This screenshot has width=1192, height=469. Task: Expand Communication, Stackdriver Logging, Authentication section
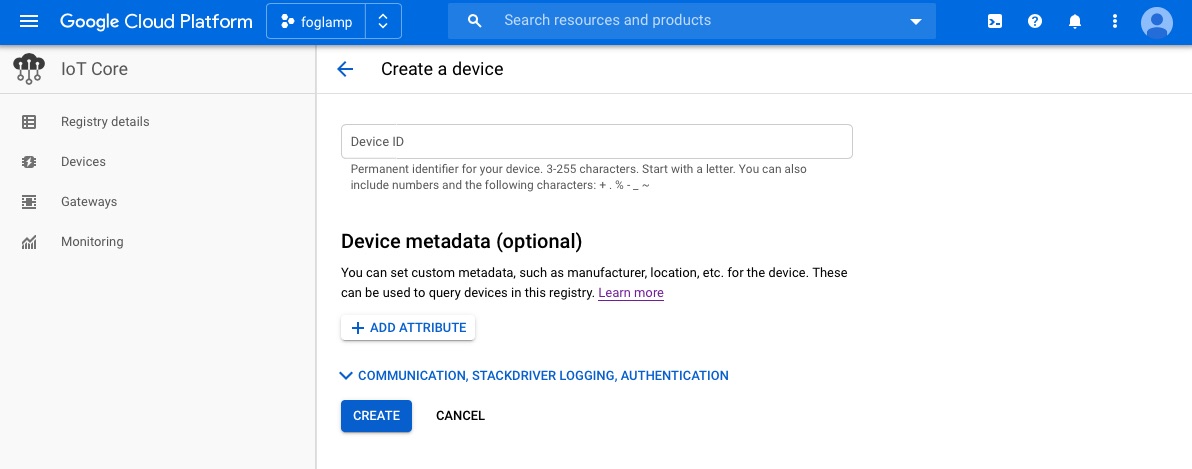(x=534, y=376)
